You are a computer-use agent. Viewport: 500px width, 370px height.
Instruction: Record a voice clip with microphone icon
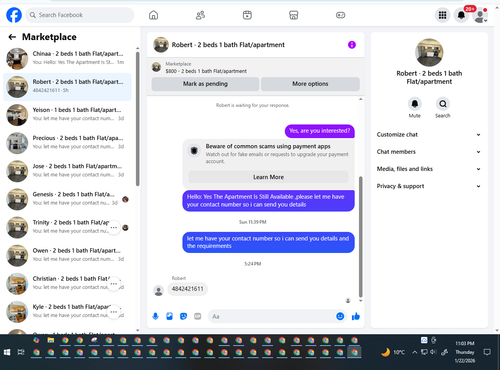click(x=155, y=316)
